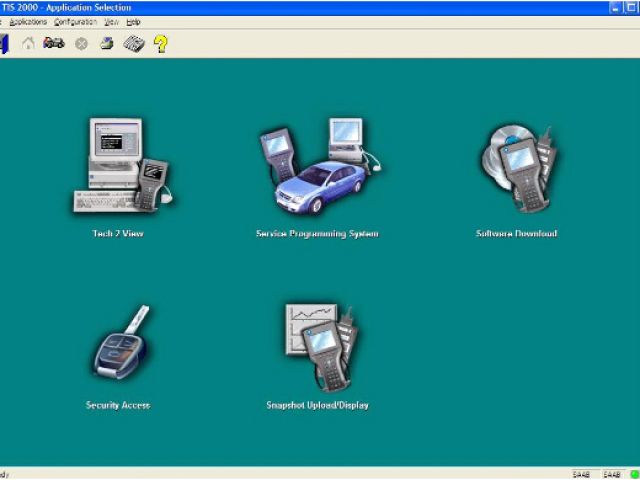This screenshot has width=640, height=480.
Task: Open the Applications menu
Action: (28, 22)
